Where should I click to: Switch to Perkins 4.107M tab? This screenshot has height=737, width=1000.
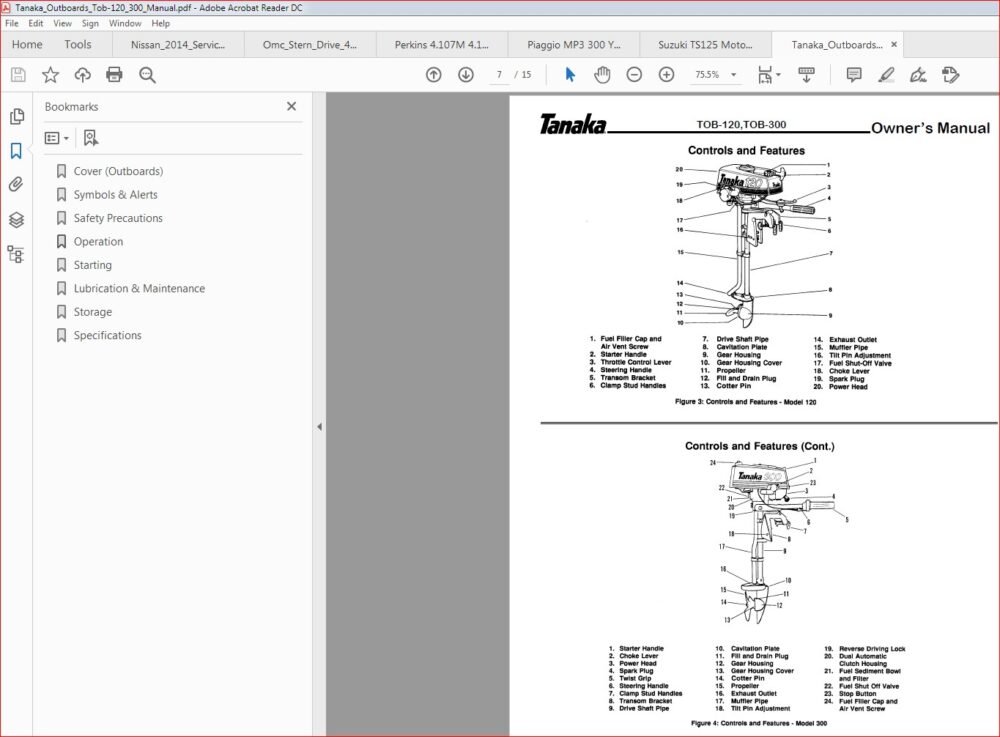click(441, 45)
